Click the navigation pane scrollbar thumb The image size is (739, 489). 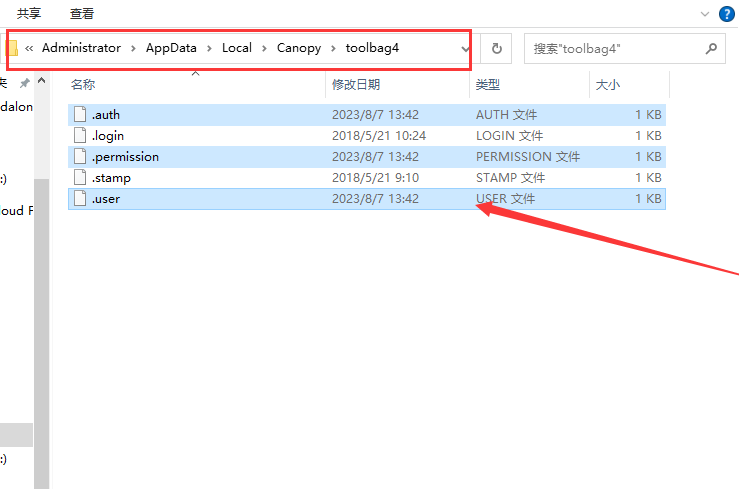[x=41, y=334]
